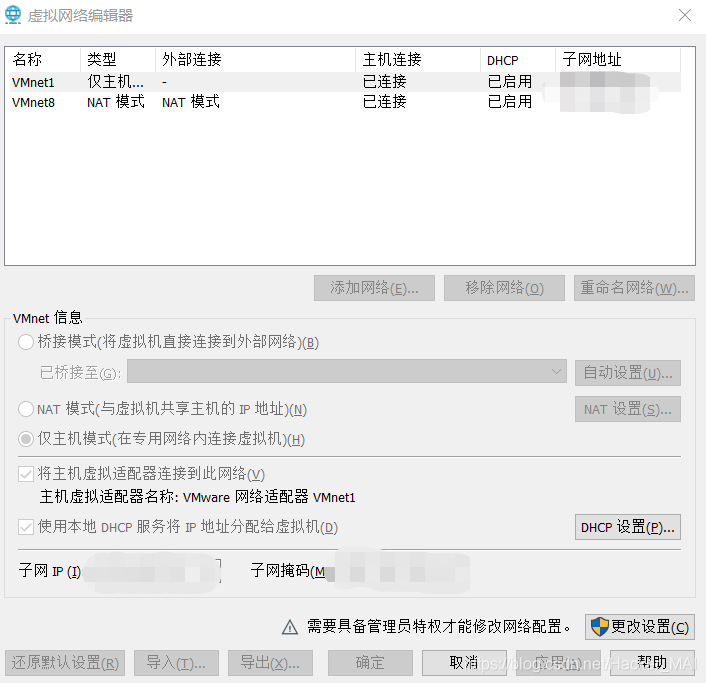Click 已启用 DHCP cell for VMnet1
Screen dimensions: 706x683
510,82
